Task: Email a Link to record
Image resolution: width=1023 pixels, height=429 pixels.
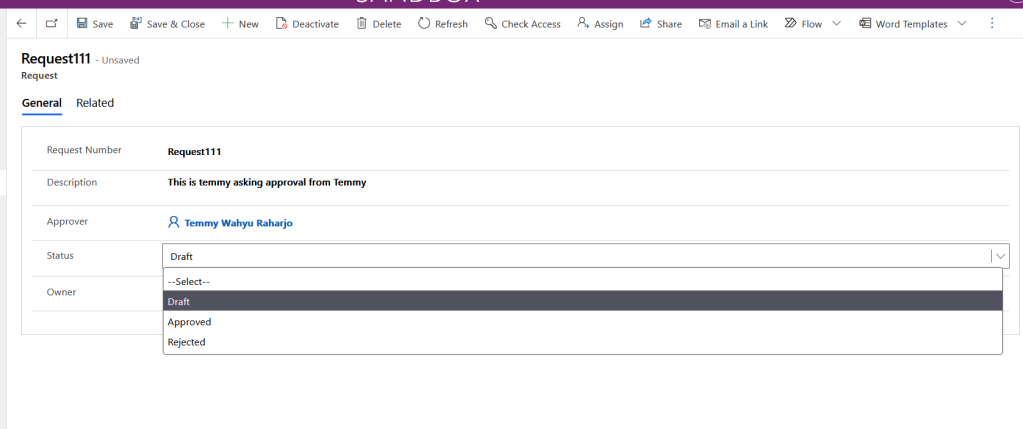Action: pyautogui.click(x=733, y=23)
